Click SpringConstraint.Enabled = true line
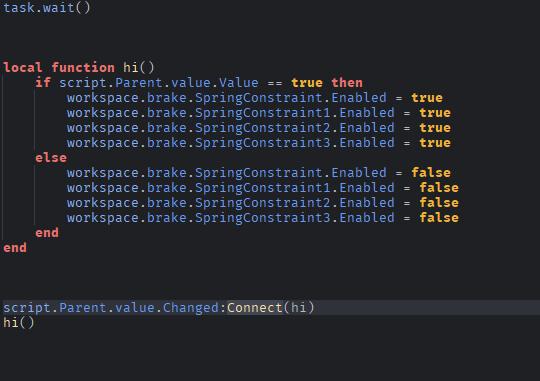540x381 pixels. (255, 98)
